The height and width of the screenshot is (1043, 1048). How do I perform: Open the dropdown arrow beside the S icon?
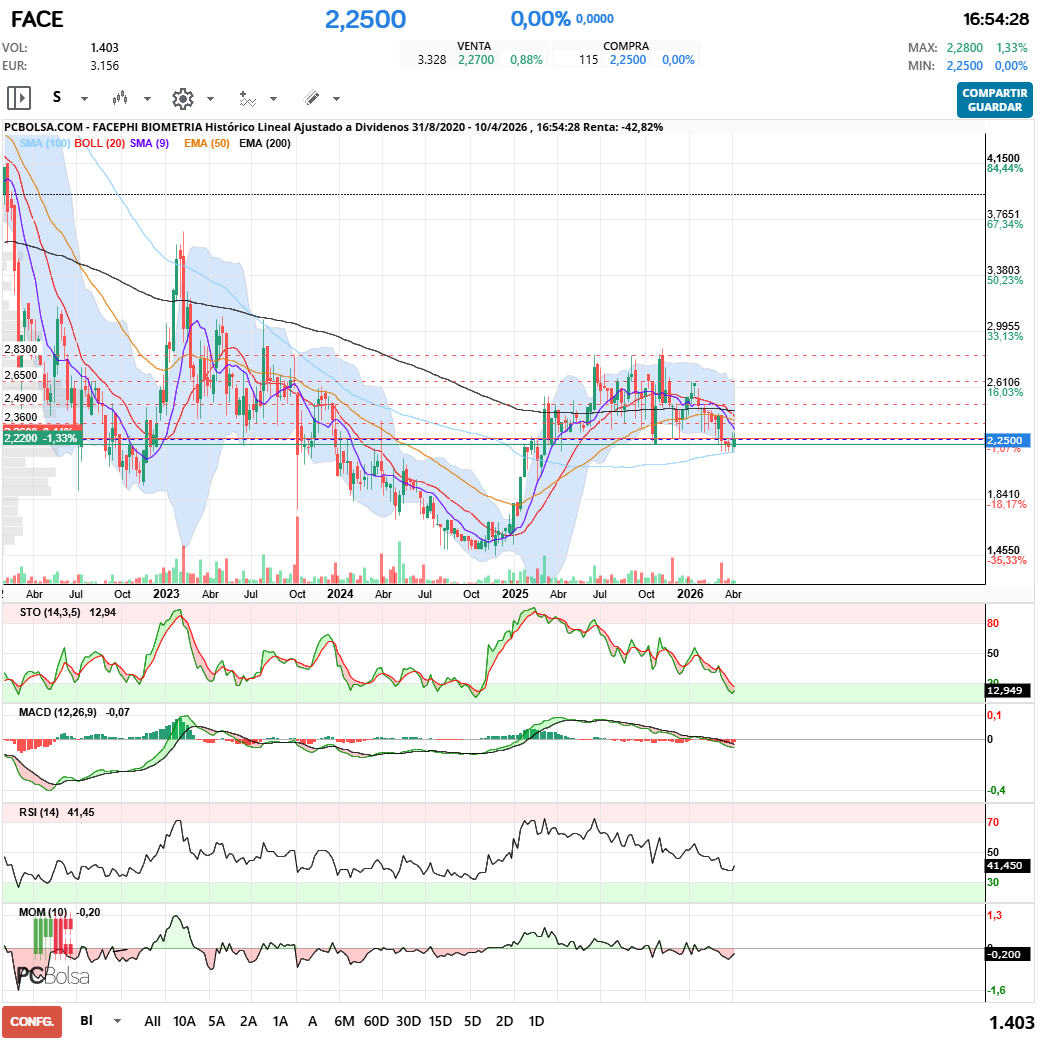tap(82, 100)
